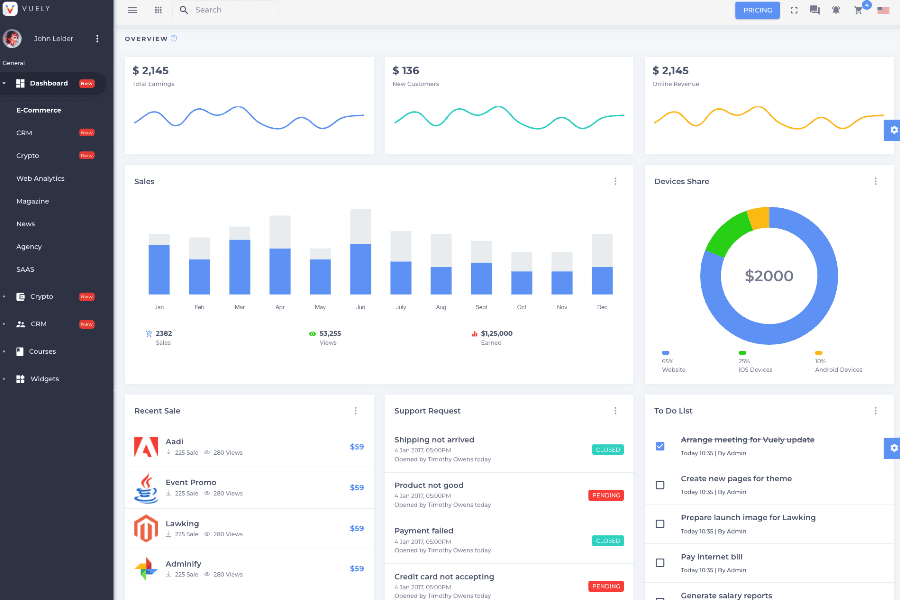900x600 pixels.
Task: Toggle fullscreen with the expand icon
Action: (792, 10)
